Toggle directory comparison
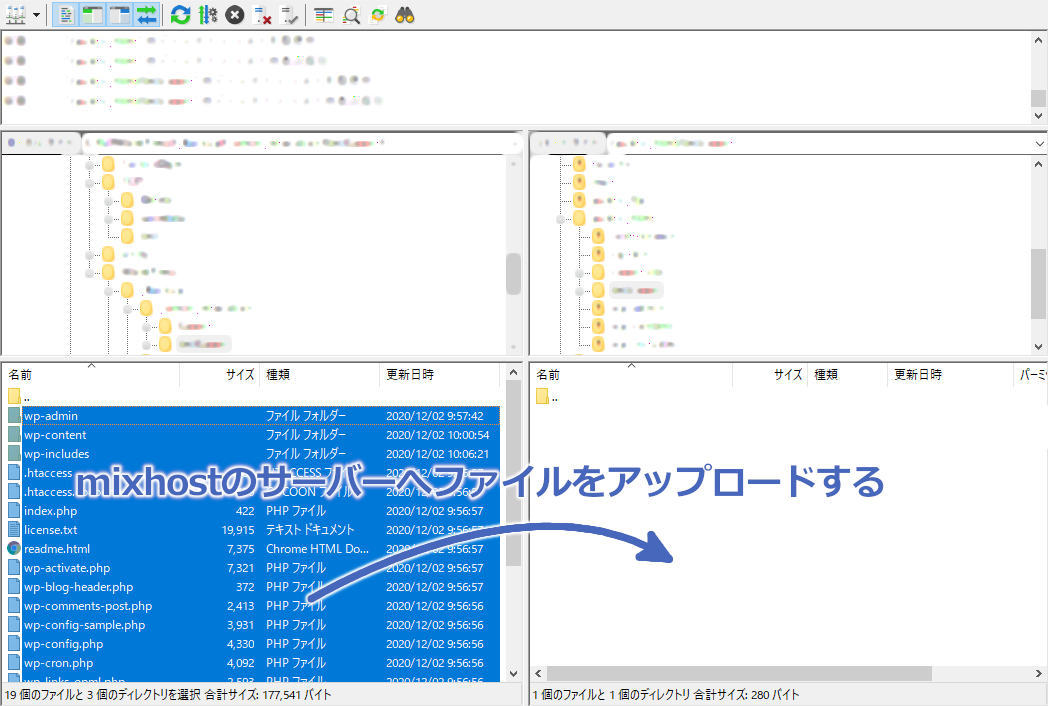The height and width of the screenshot is (706, 1048). tap(352, 15)
